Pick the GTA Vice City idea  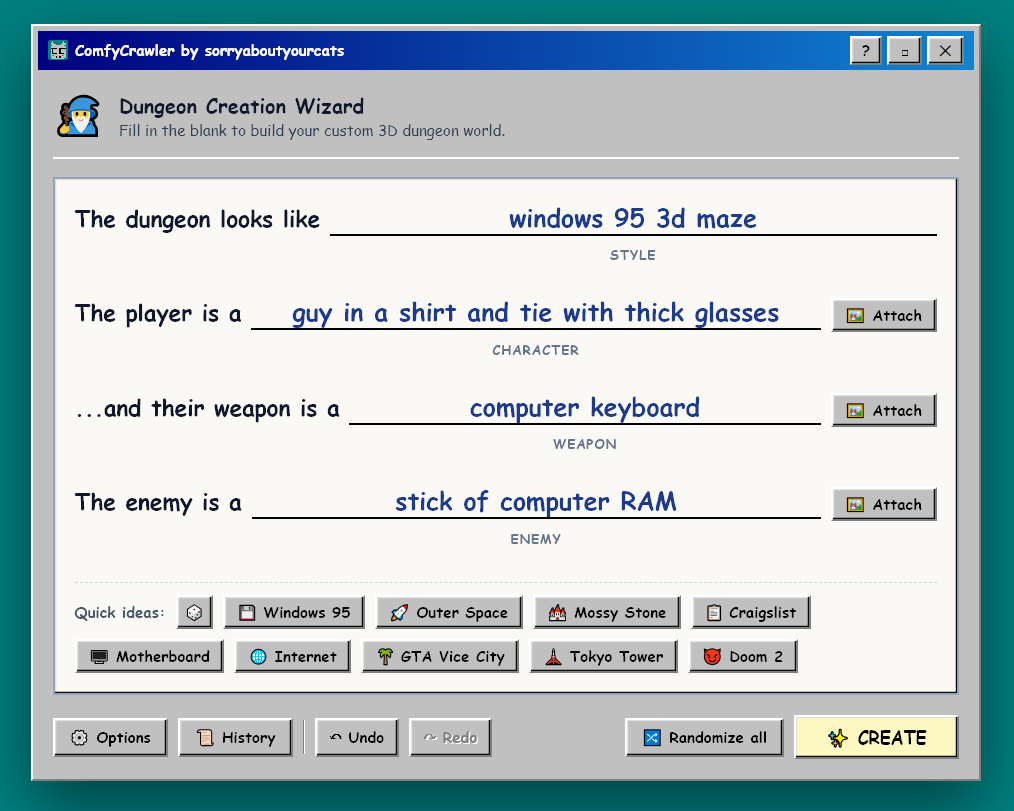click(440, 656)
